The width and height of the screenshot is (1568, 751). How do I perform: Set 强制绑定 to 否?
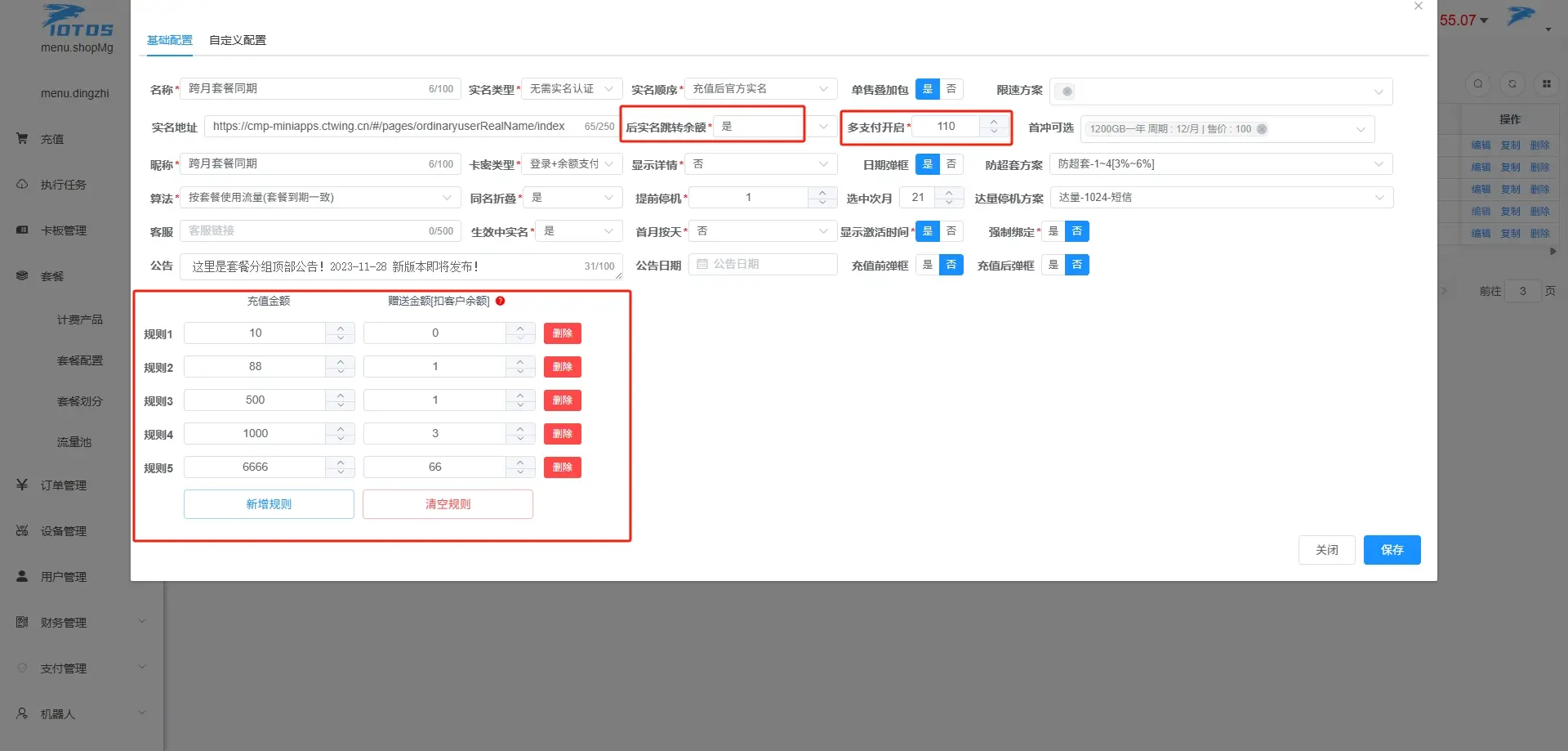click(1077, 231)
